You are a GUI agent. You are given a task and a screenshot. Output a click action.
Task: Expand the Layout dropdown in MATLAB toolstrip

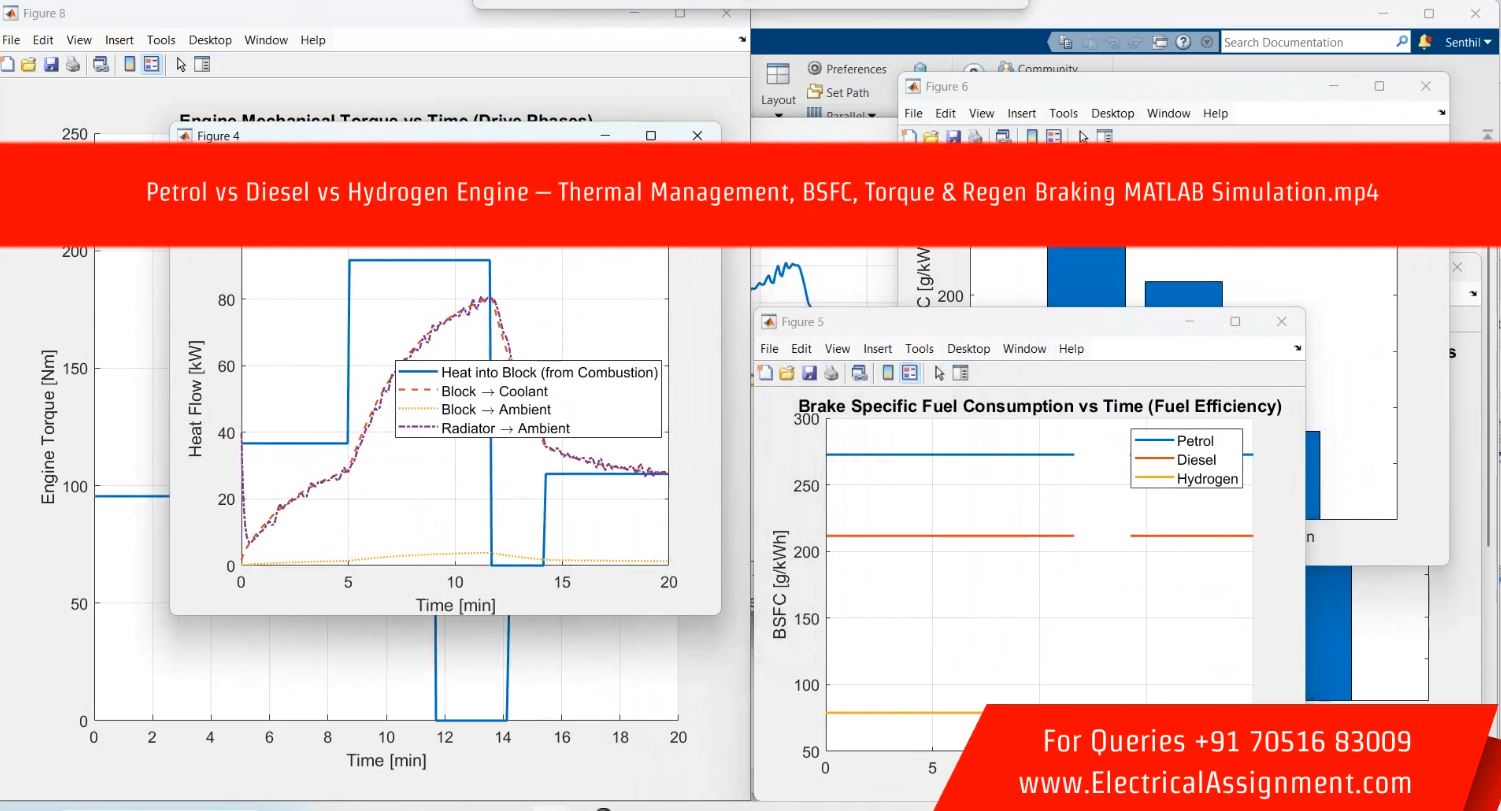pyautogui.click(x=778, y=113)
